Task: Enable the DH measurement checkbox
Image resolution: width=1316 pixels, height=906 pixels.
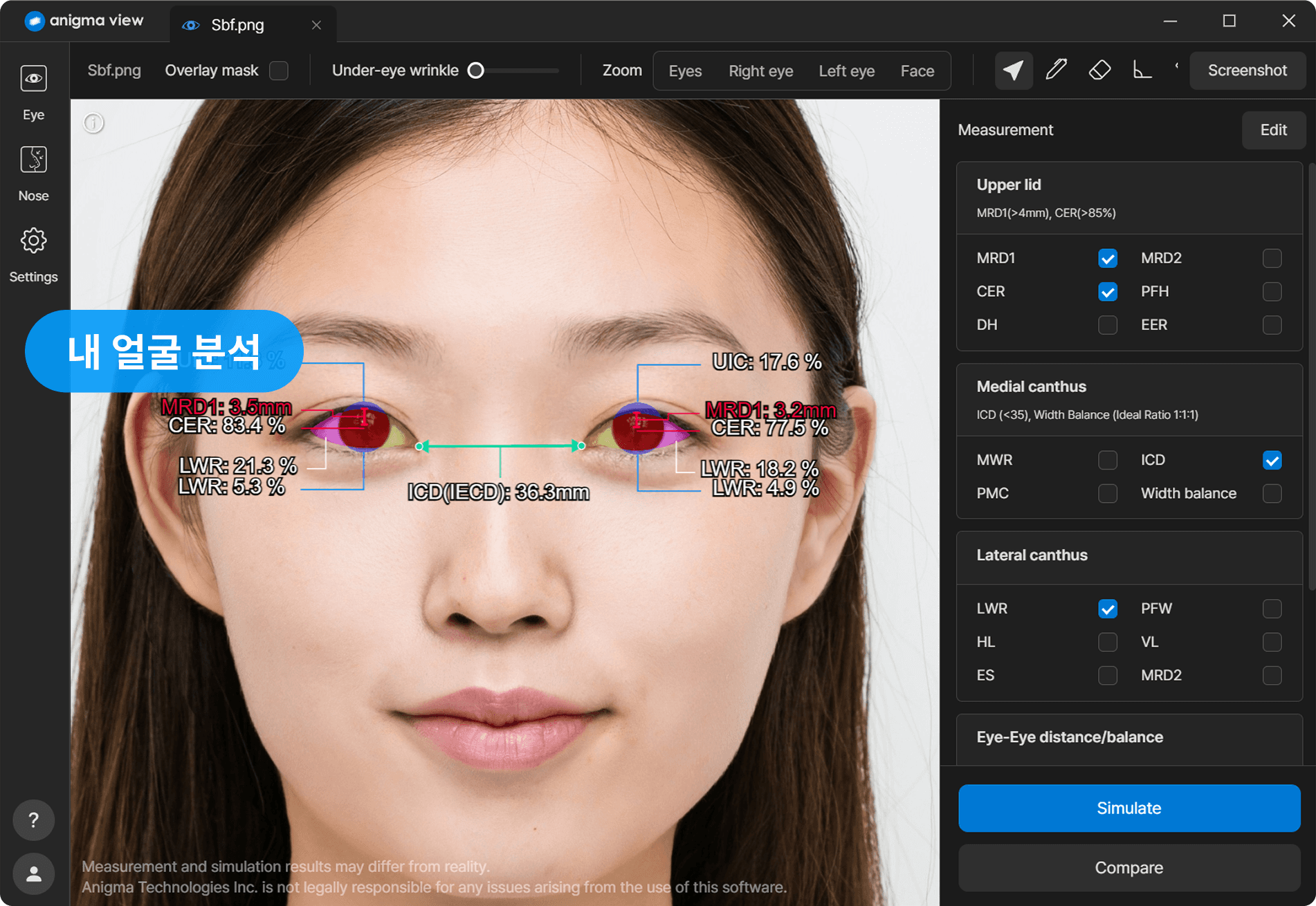Action: 1108,325
